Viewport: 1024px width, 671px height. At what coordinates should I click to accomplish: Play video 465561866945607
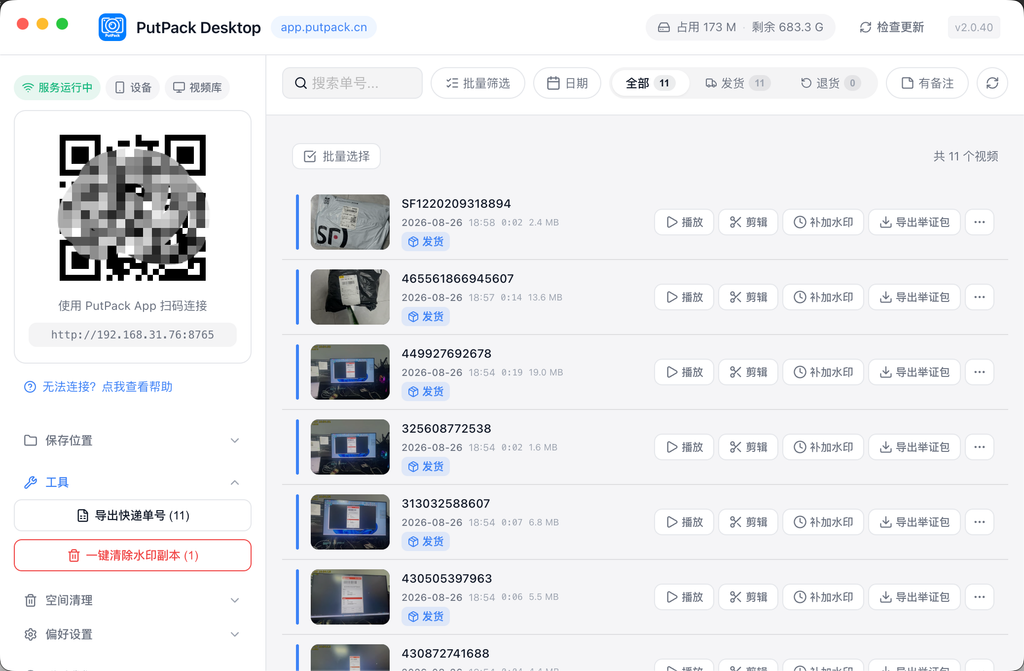(x=684, y=297)
